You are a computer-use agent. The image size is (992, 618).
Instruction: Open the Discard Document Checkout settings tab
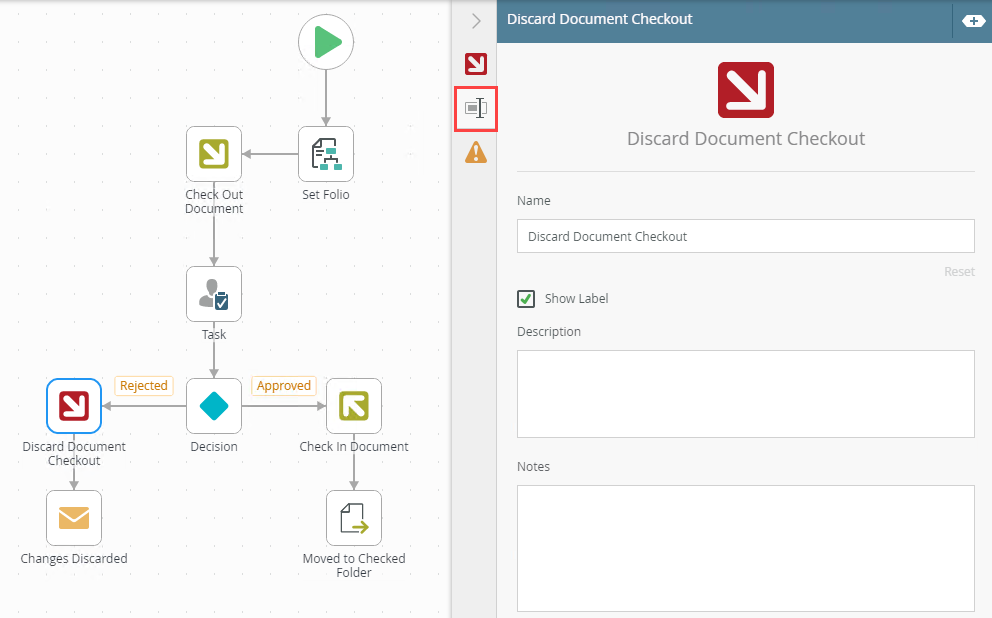[x=476, y=64]
